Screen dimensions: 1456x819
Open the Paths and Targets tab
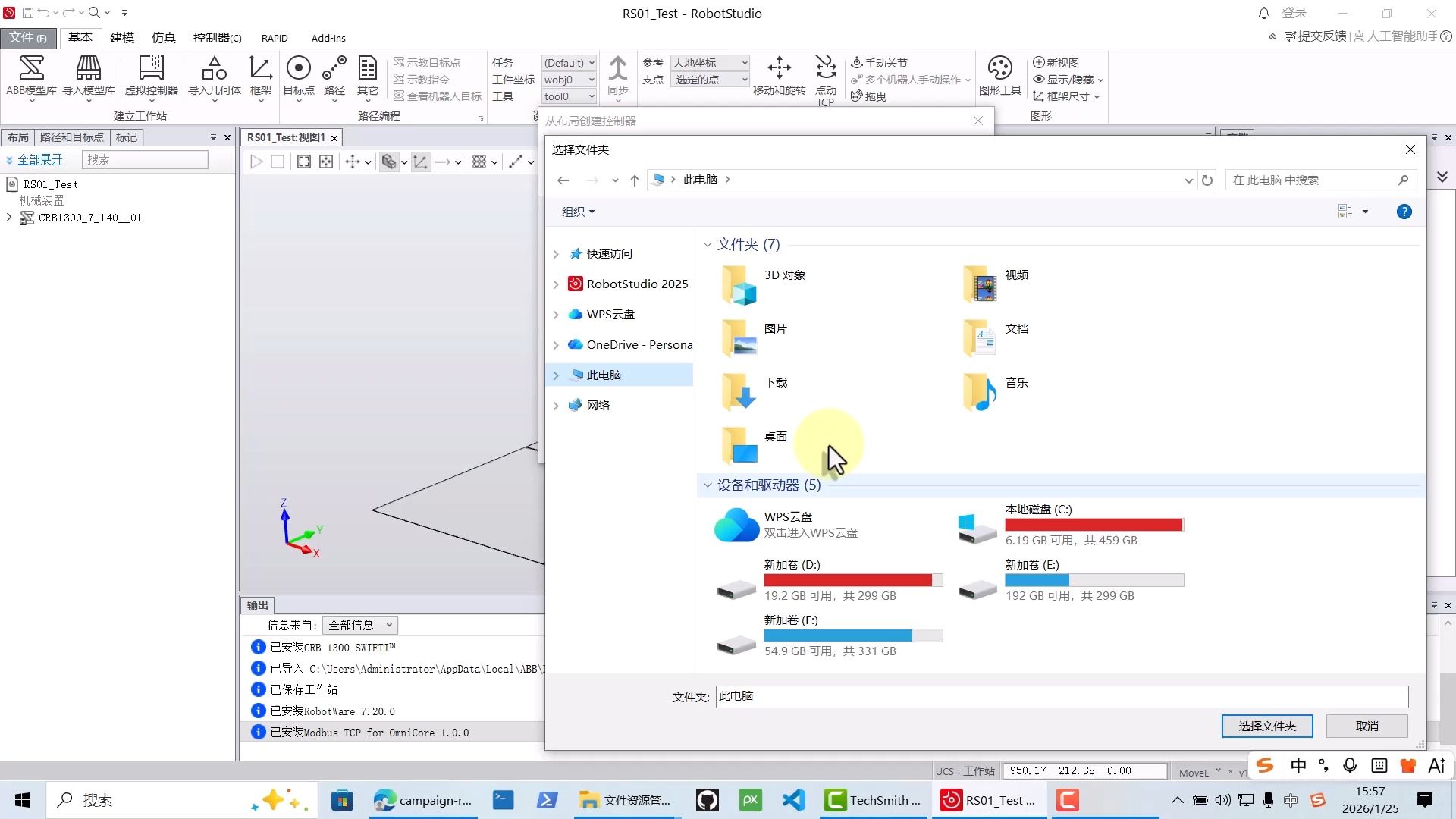tap(72, 137)
